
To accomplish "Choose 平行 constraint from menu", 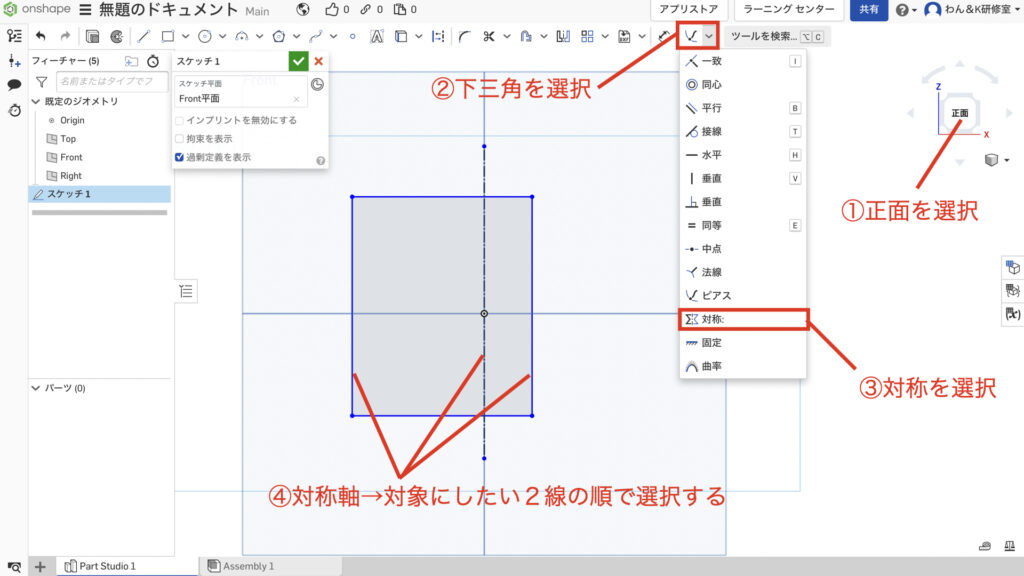I will click(743, 108).
